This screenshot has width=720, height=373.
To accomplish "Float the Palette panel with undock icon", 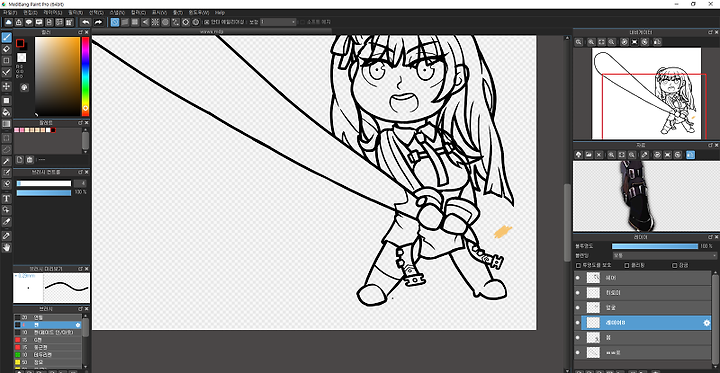I will tap(80, 123).
